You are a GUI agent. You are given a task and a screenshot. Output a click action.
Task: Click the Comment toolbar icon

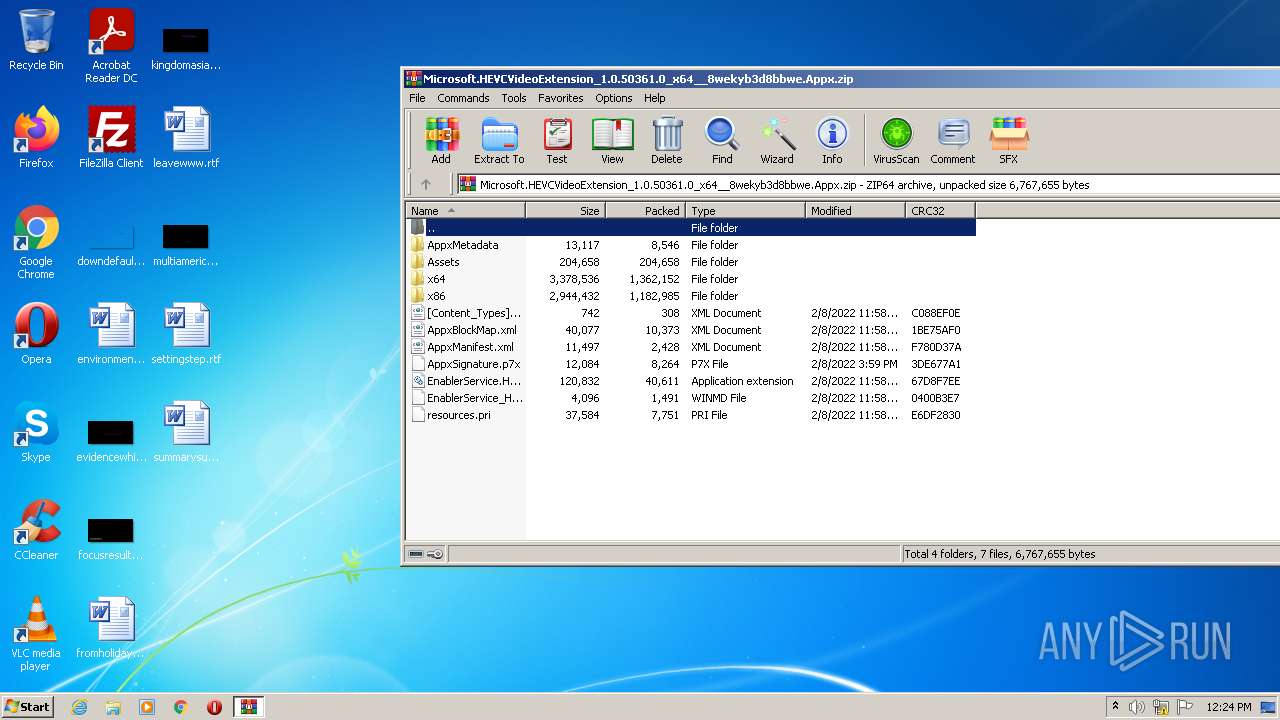953,141
